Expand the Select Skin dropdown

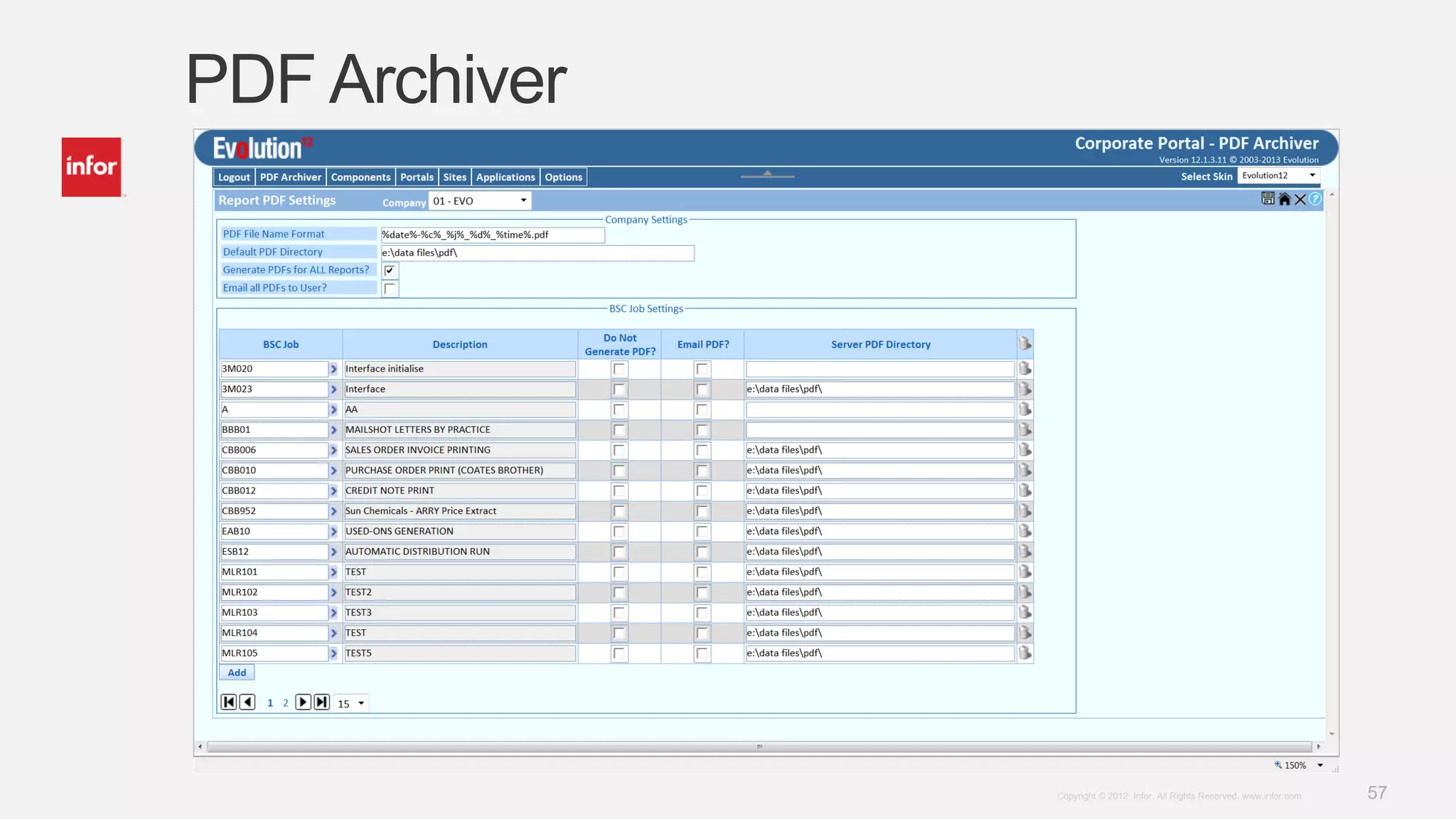click(x=1278, y=176)
